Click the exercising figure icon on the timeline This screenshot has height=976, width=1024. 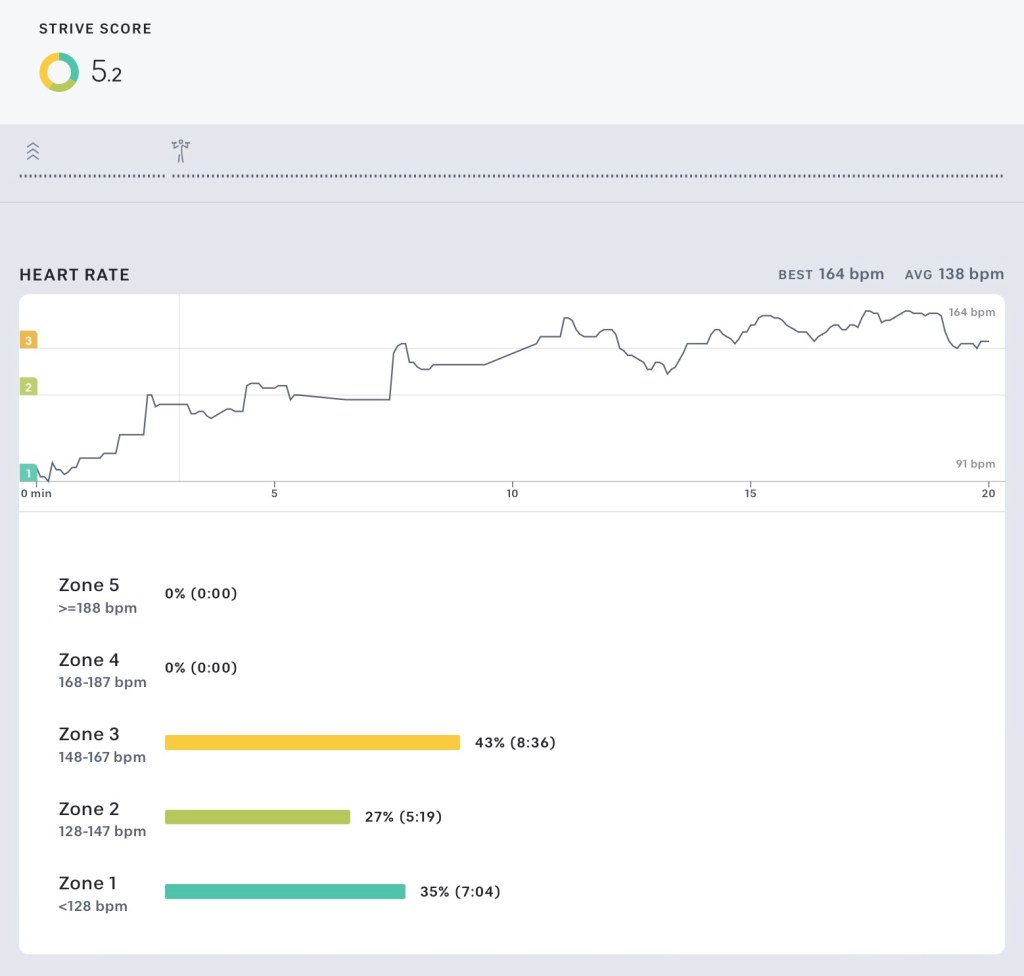tap(180, 150)
